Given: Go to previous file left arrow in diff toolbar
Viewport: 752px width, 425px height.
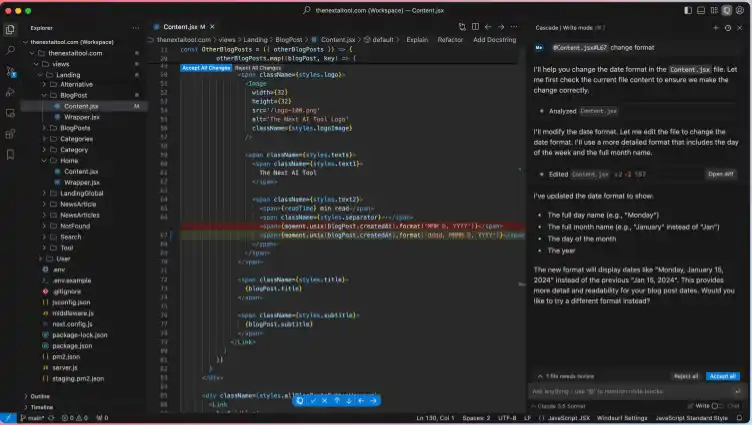Looking at the screenshot, I should coord(361,401).
